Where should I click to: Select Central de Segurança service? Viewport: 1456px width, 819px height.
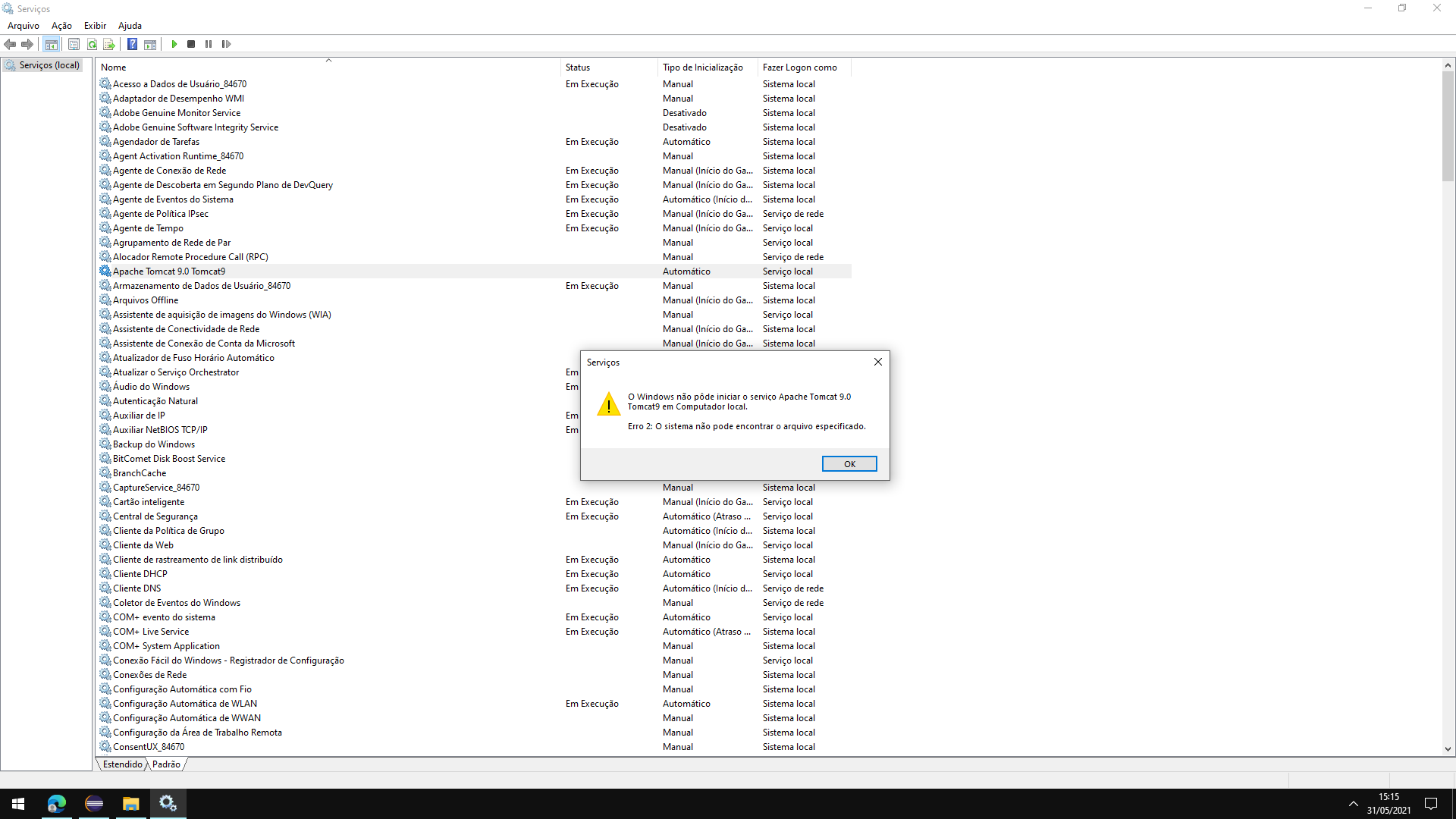point(474,516)
